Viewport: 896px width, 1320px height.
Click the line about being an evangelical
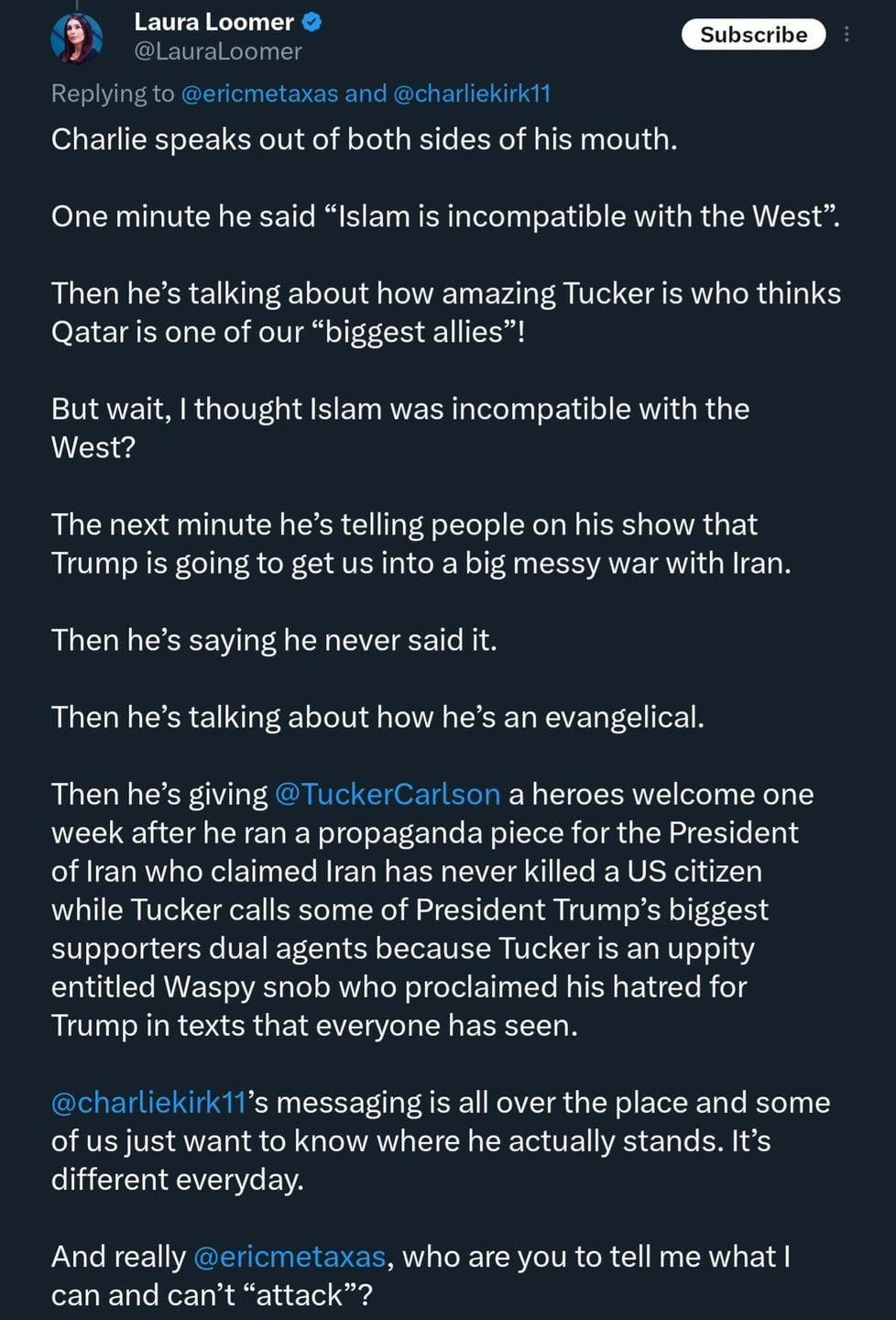click(377, 717)
